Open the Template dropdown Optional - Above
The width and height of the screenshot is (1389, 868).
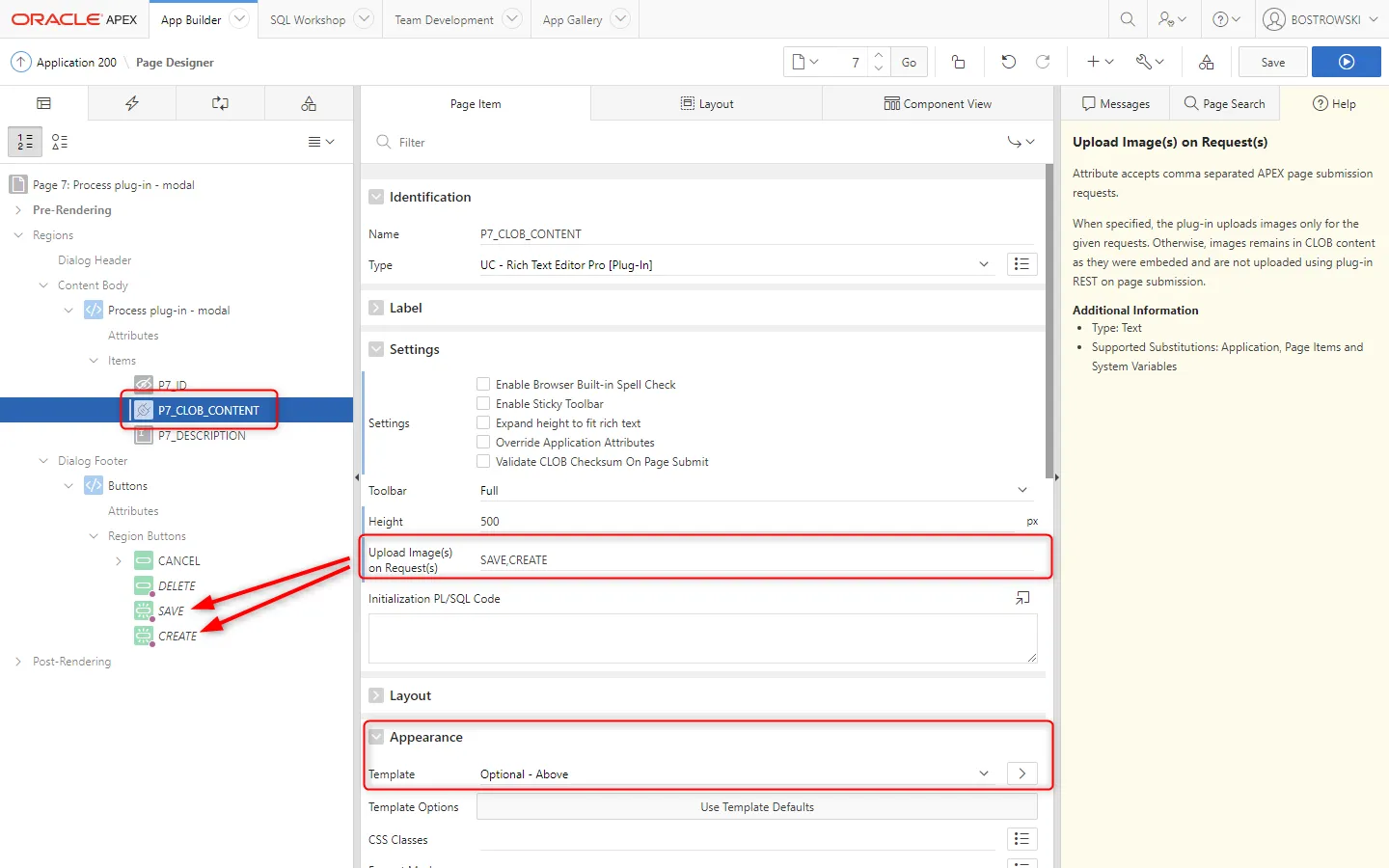735,774
